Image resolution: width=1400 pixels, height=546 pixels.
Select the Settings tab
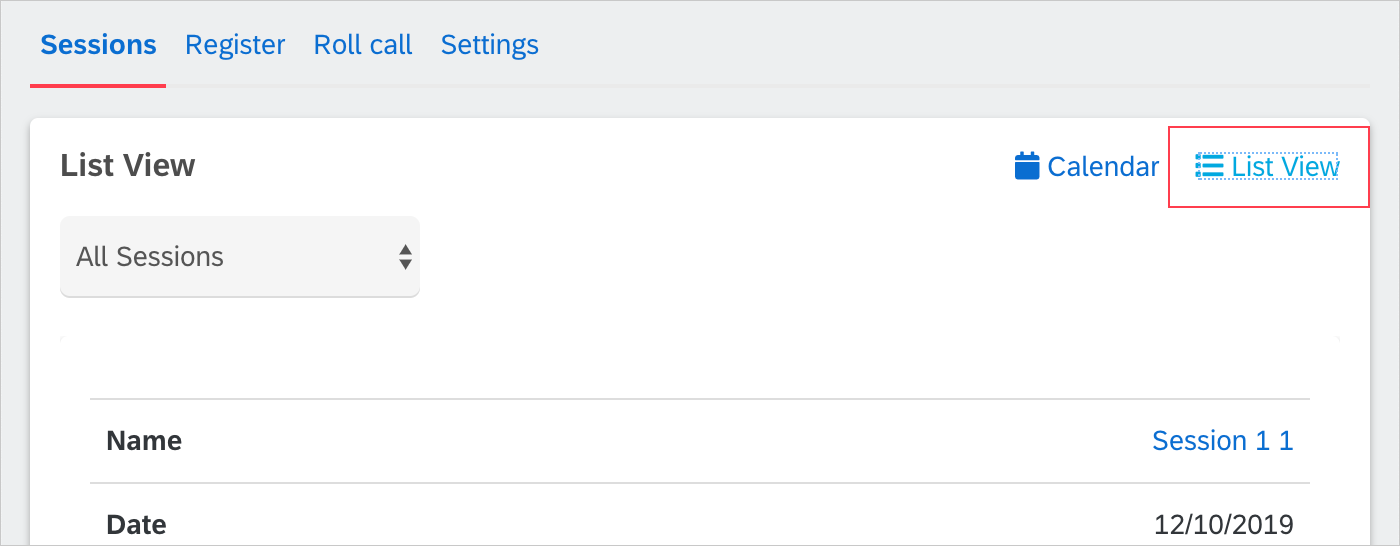490,45
